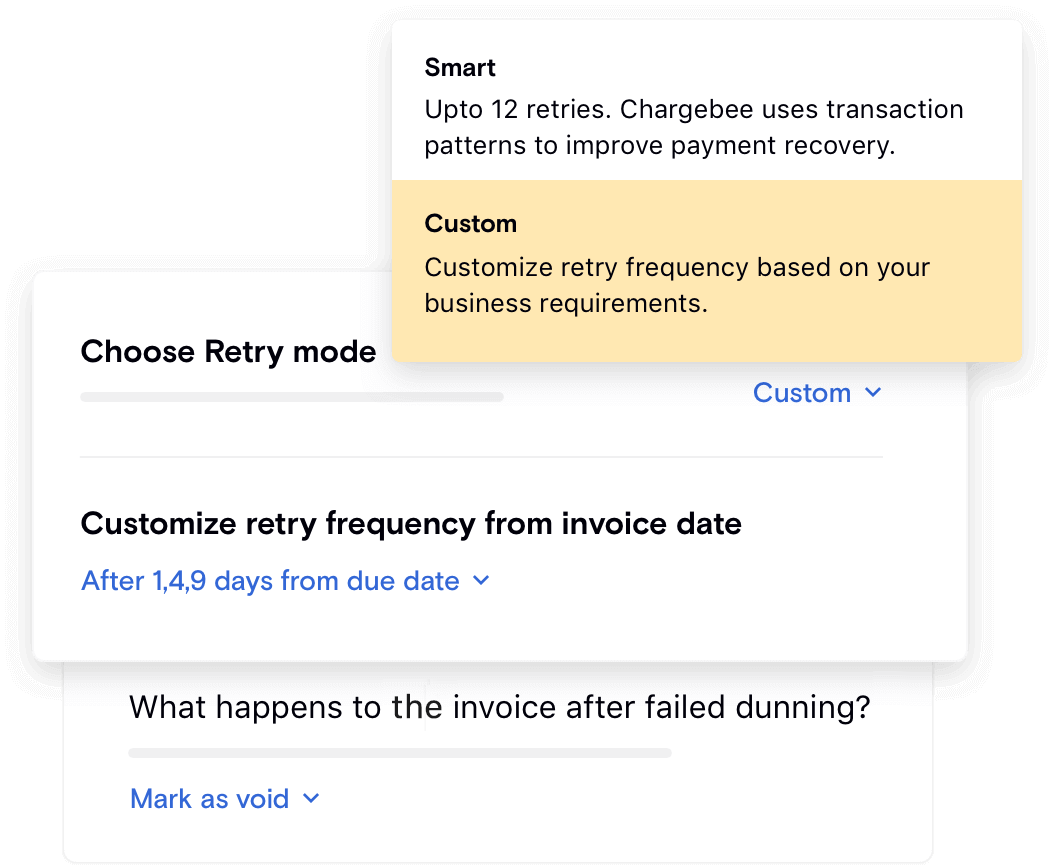Click the Choose Retry mode heading
The width and height of the screenshot is (1054, 866).
click(x=228, y=352)
